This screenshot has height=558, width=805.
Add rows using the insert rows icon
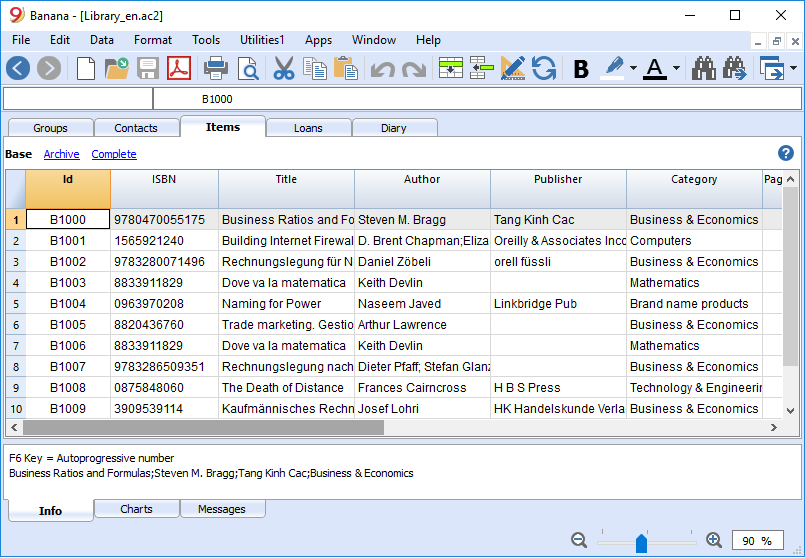click(451, 68)
